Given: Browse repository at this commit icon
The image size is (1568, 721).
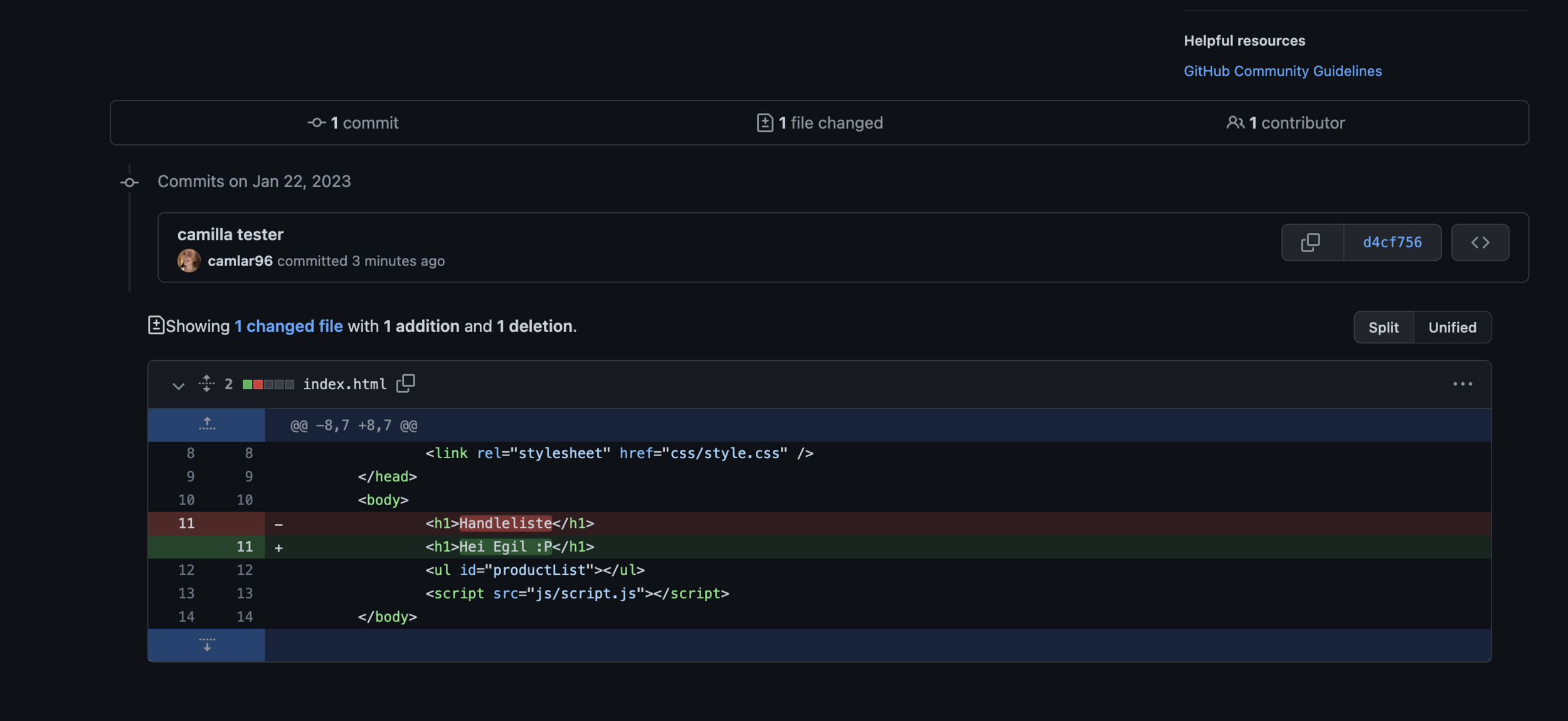Looking at the screenshot, I should click(x=1480, y=242).
